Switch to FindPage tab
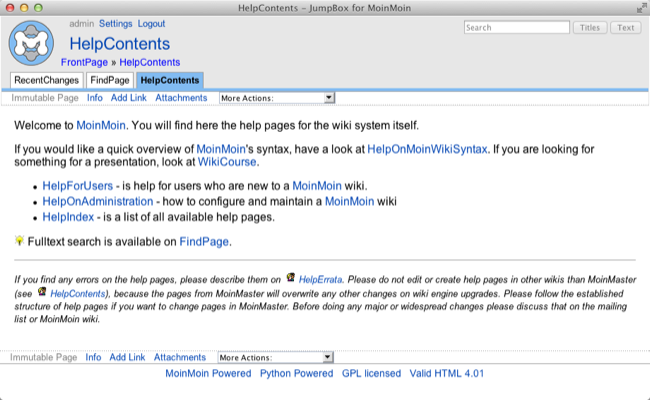Image resolution: width=650 pixels, height=400 pixels. pos(110,80)
